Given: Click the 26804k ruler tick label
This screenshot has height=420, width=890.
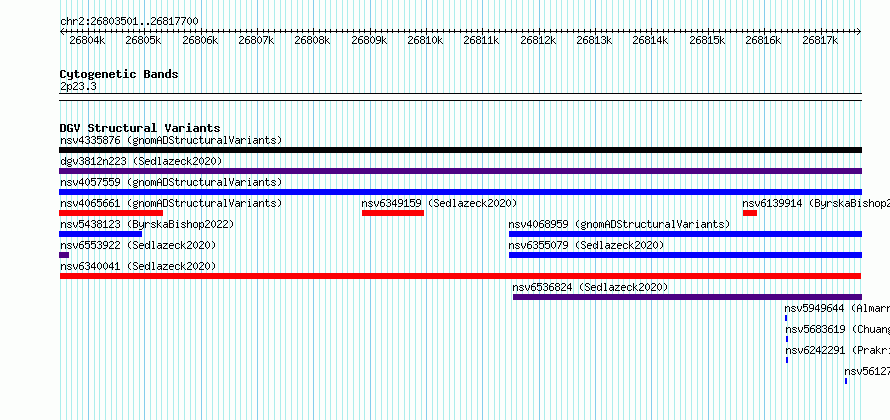Looking at the screenshot, I should click(x=87, y=40).
